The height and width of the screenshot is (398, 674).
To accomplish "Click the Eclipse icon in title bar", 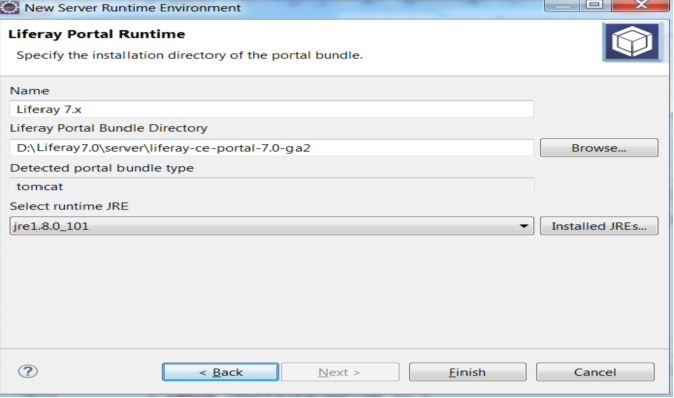I will click(9, 7).
